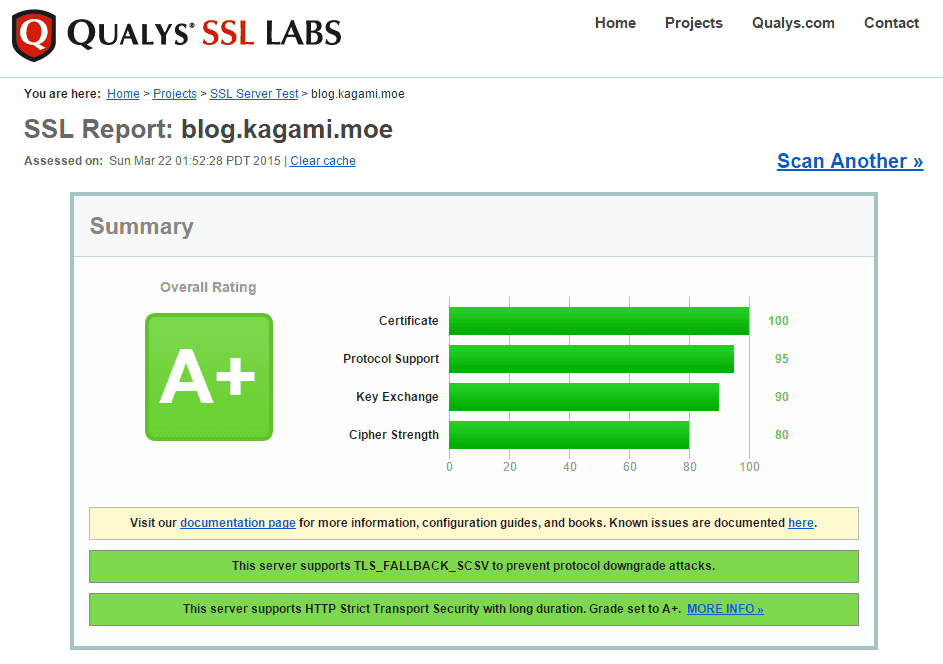Click the Protocol Support label
943x664 pixels.
point(391,359)
